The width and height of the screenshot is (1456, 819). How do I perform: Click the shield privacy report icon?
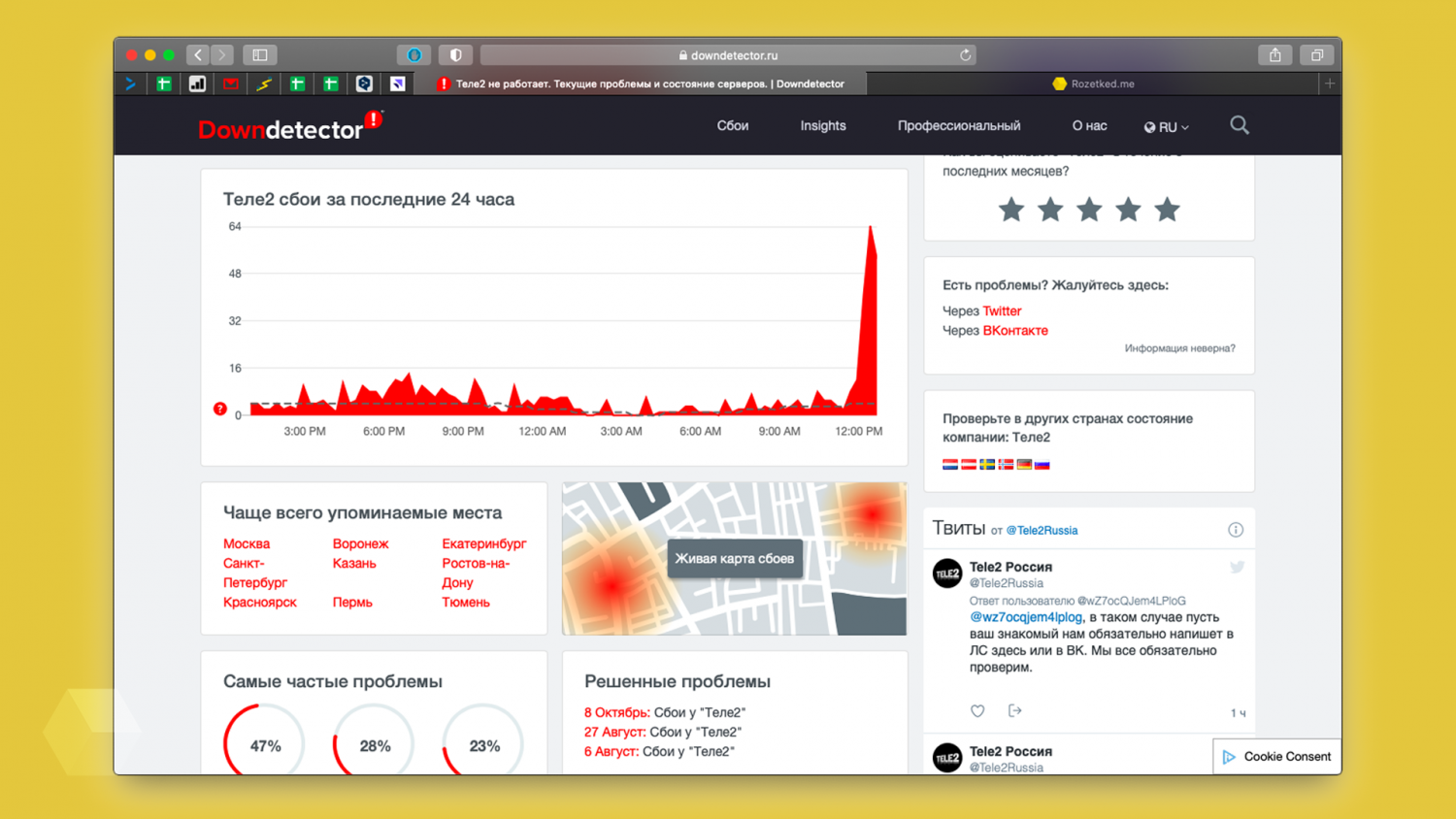tap(455, 55)
